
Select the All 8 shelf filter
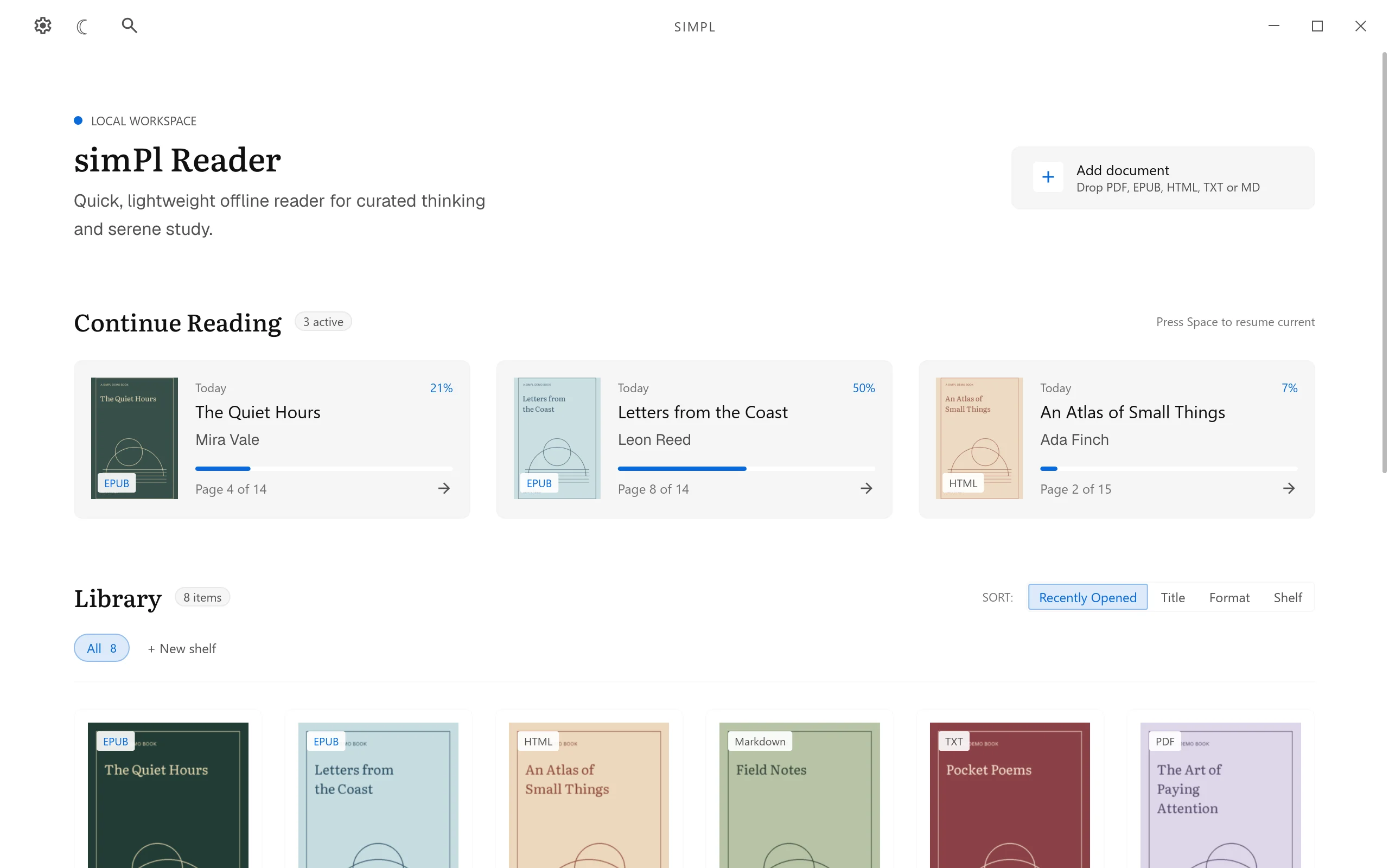click(x=101, y=648)
